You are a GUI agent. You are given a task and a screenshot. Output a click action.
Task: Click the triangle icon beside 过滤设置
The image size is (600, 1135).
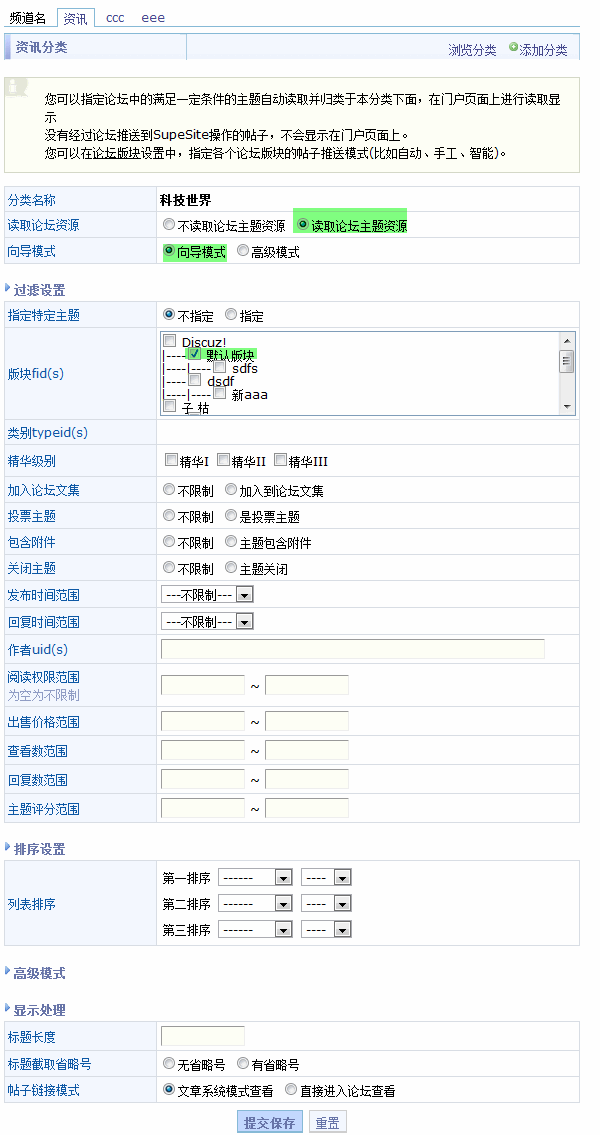[x=8, y=289]
